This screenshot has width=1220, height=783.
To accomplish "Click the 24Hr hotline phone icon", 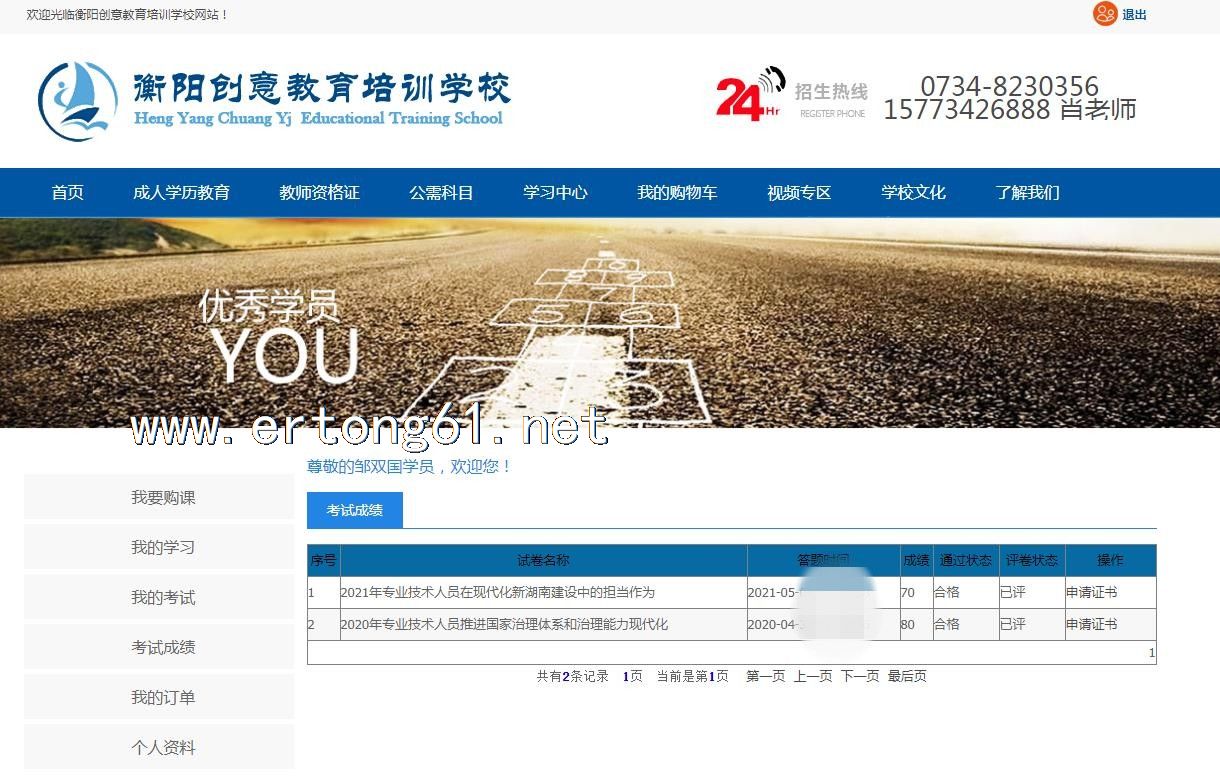I will click(749, 95).
